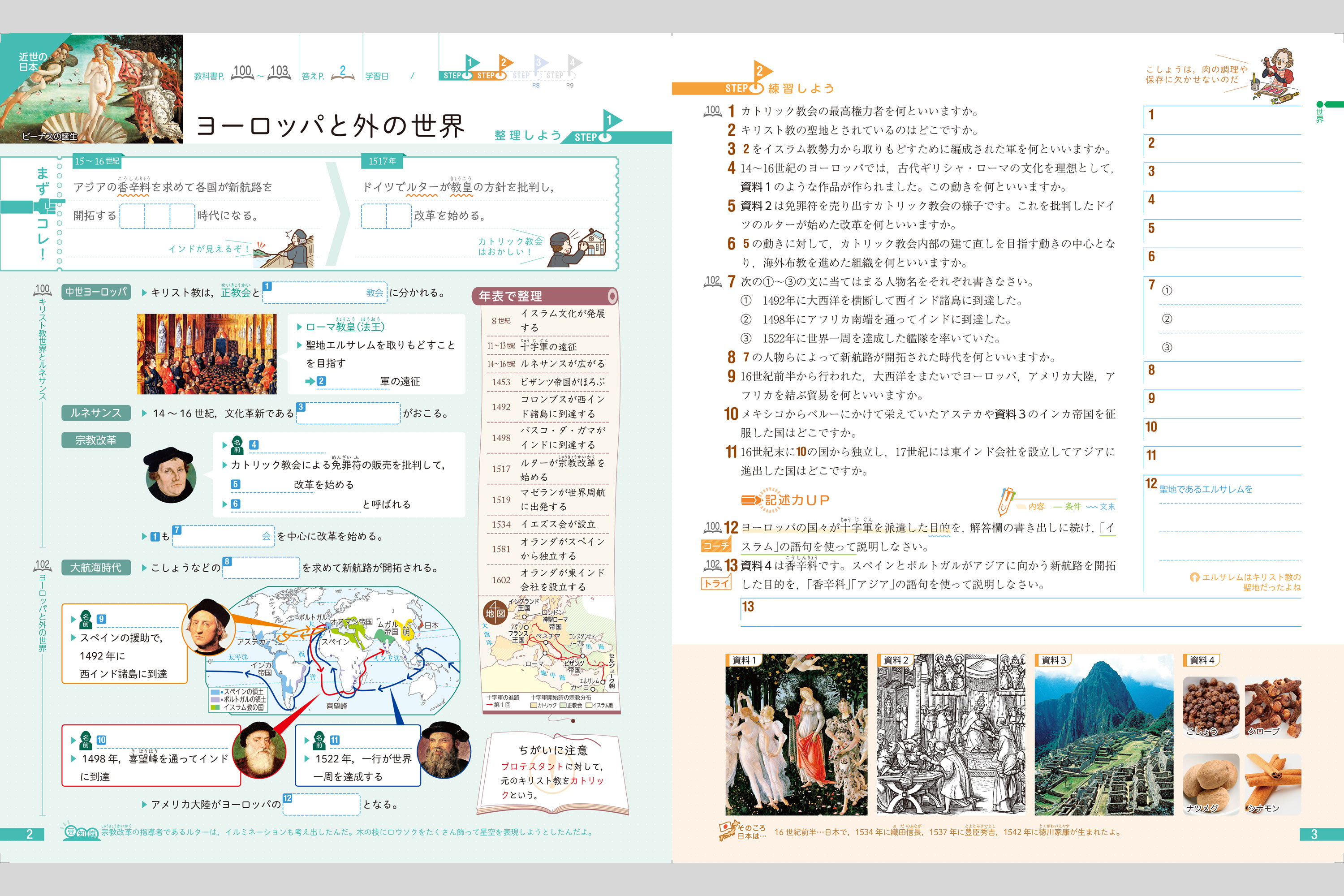Viewport: 1344px width, 896px height.
Task: Click the orange コーチ tag at question 12
Action: click(716, 546)
